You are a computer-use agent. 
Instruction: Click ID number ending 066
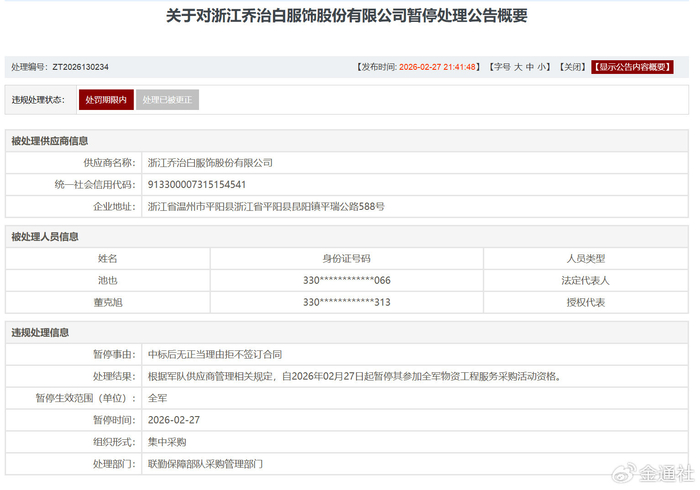(x=347, y=281)
